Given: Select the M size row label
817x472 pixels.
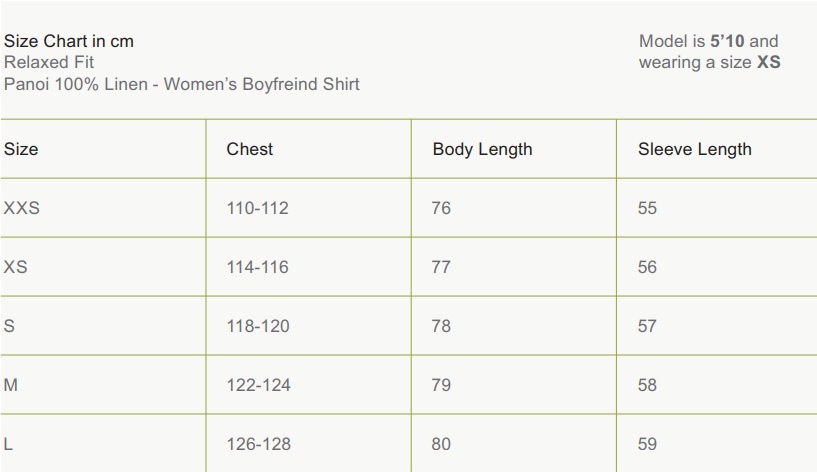Looking at the screenshot, I should tap(11, 385).
